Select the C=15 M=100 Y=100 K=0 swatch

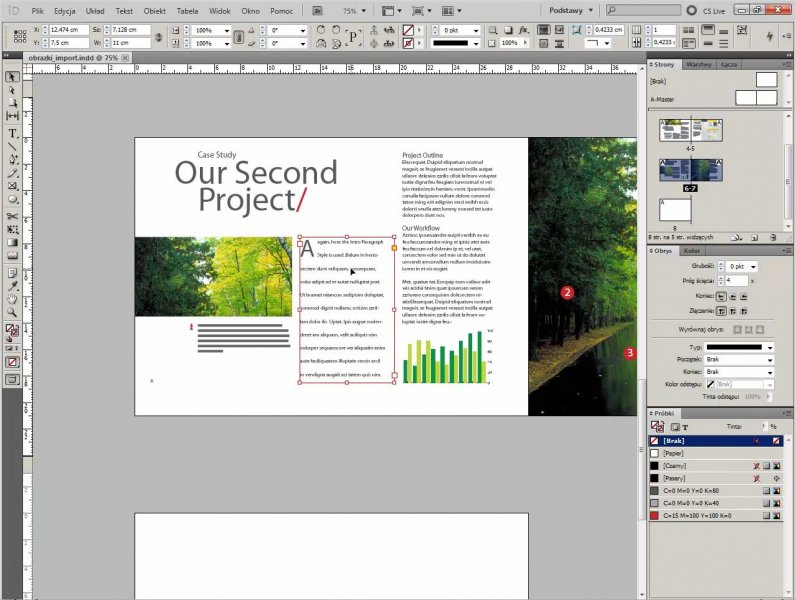(700, 515)
